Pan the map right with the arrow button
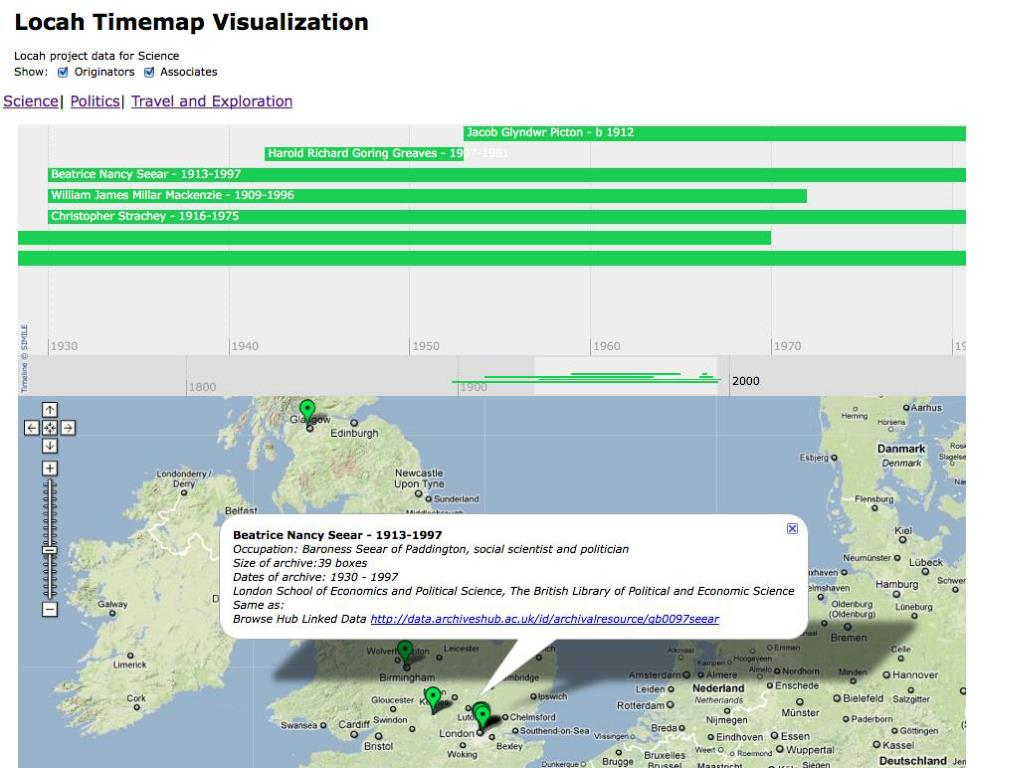This screenshot has height=768, width=1024. (68, 428)
